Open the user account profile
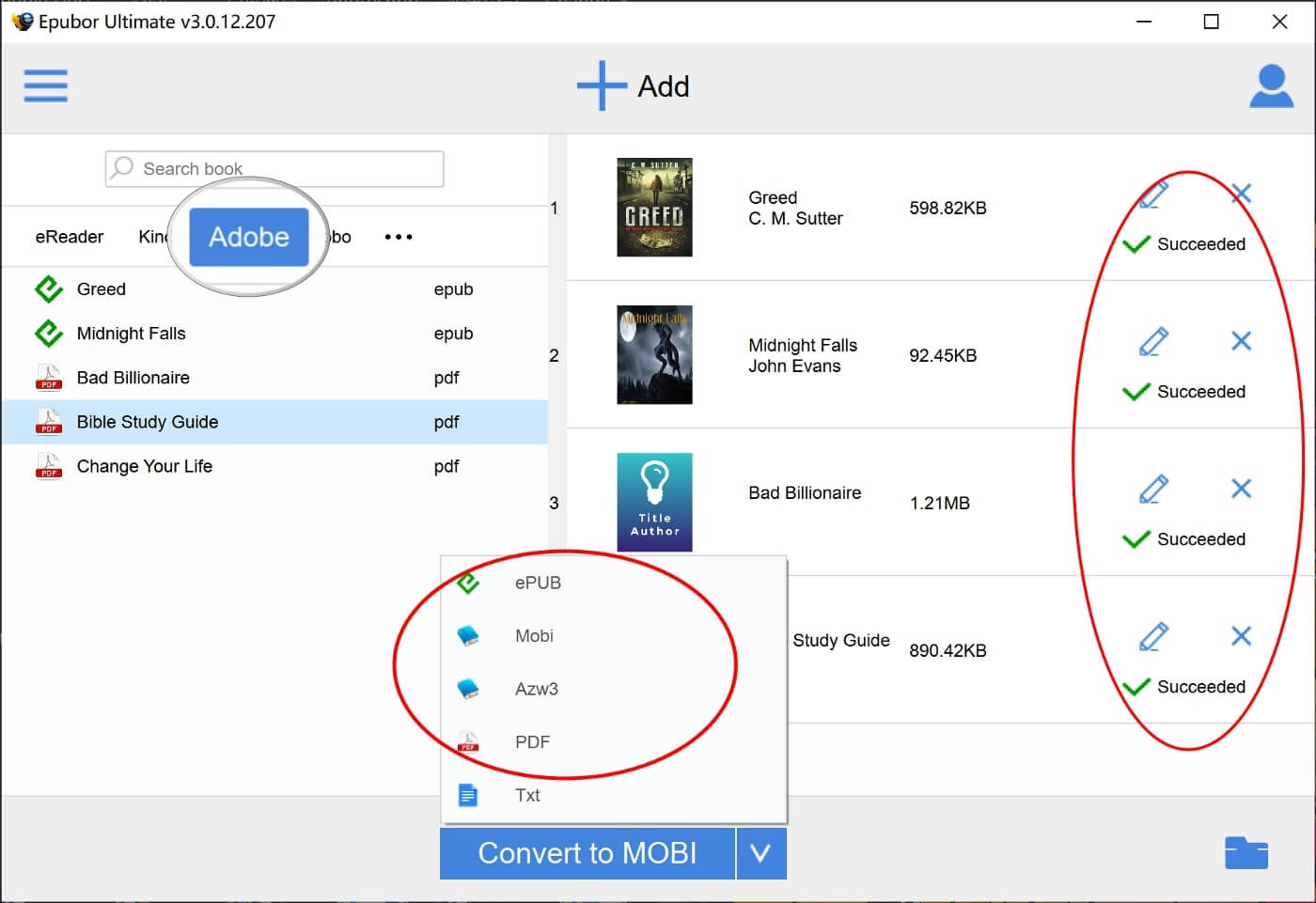This screenshot has height=903, width=1316. tap(1271, 86)
